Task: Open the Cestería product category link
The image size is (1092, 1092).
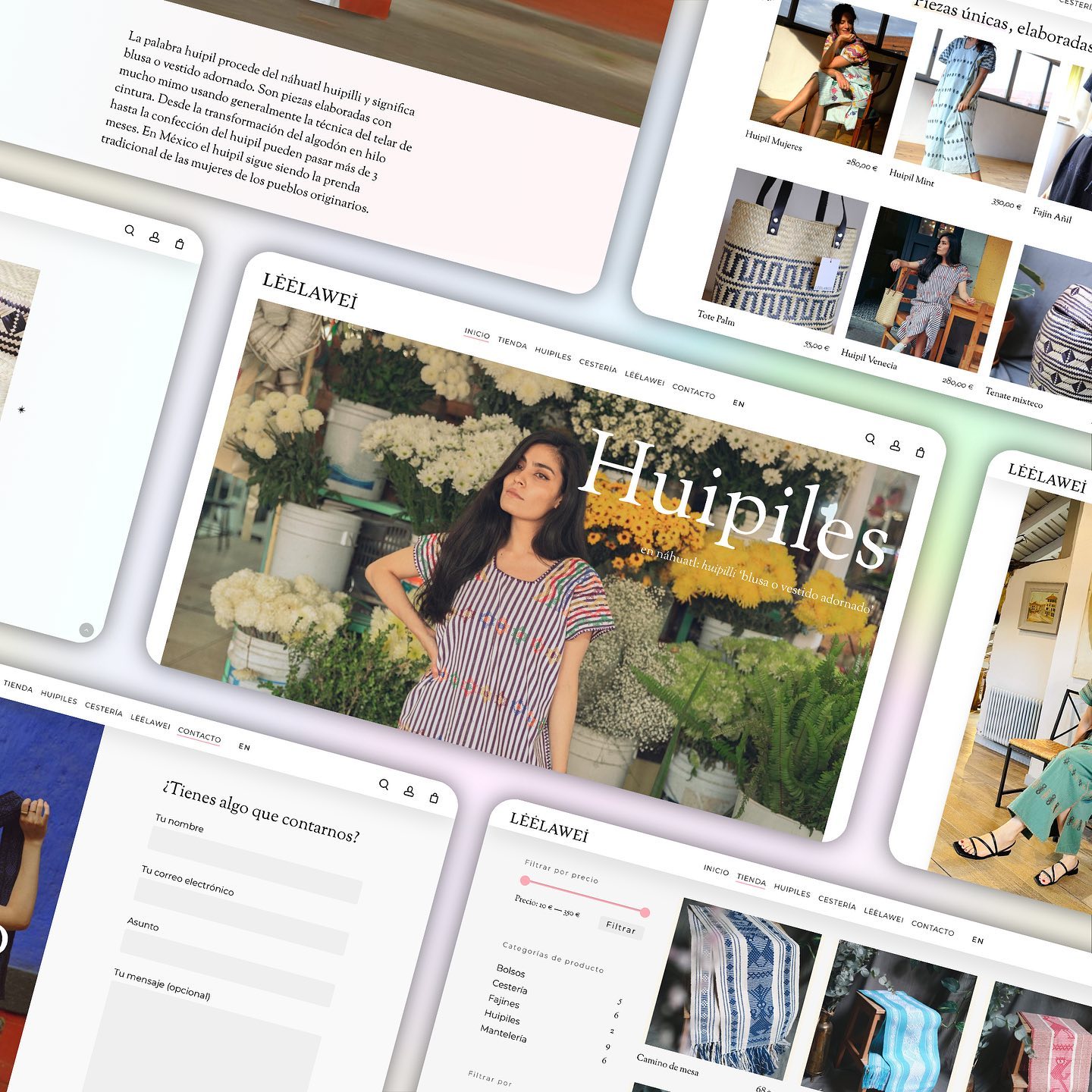Action: 510,987
